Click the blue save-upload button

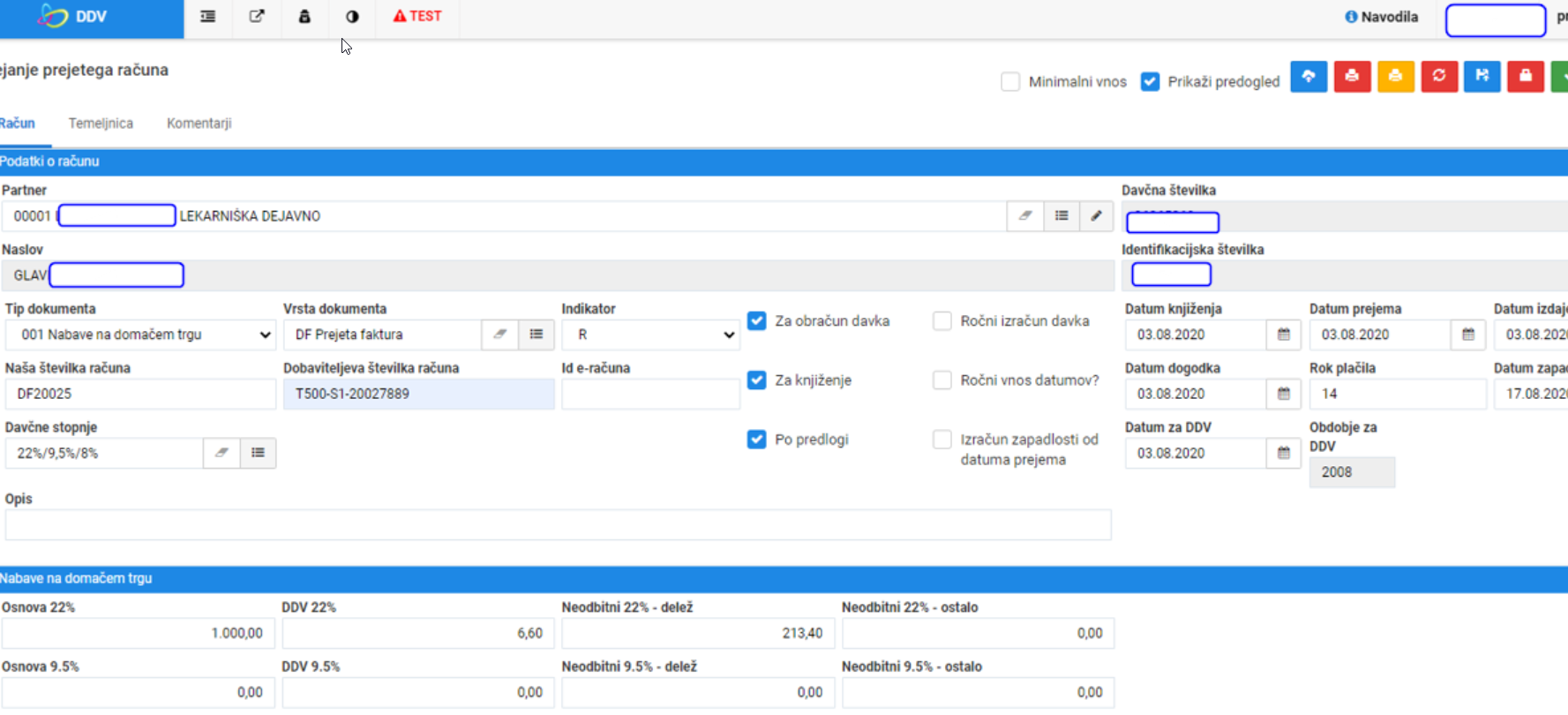[x=1482, y=76]
